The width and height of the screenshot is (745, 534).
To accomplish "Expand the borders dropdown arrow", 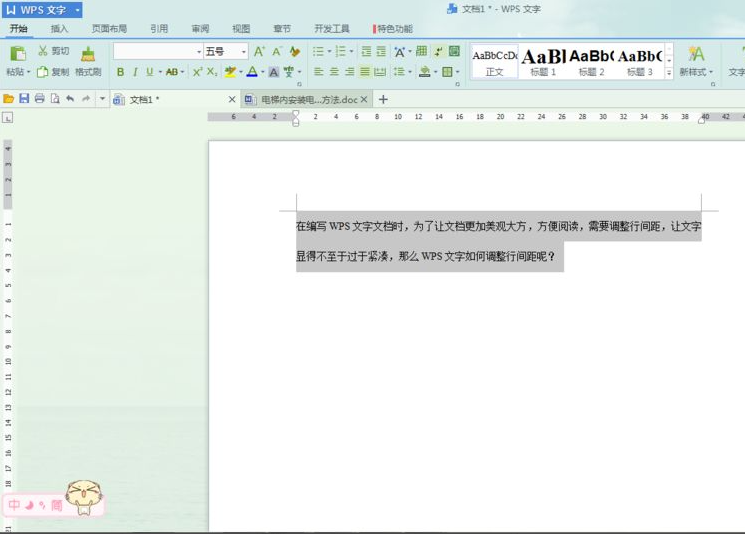I will coord(458,72).
